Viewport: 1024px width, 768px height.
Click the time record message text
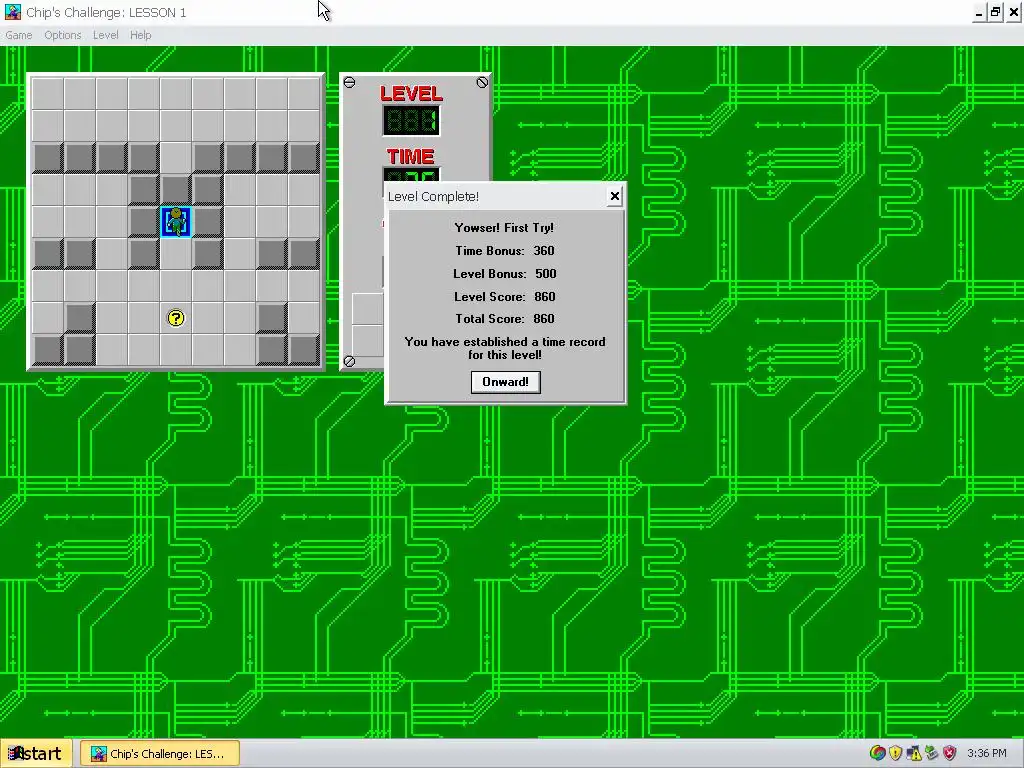click(x=505, y=348)
